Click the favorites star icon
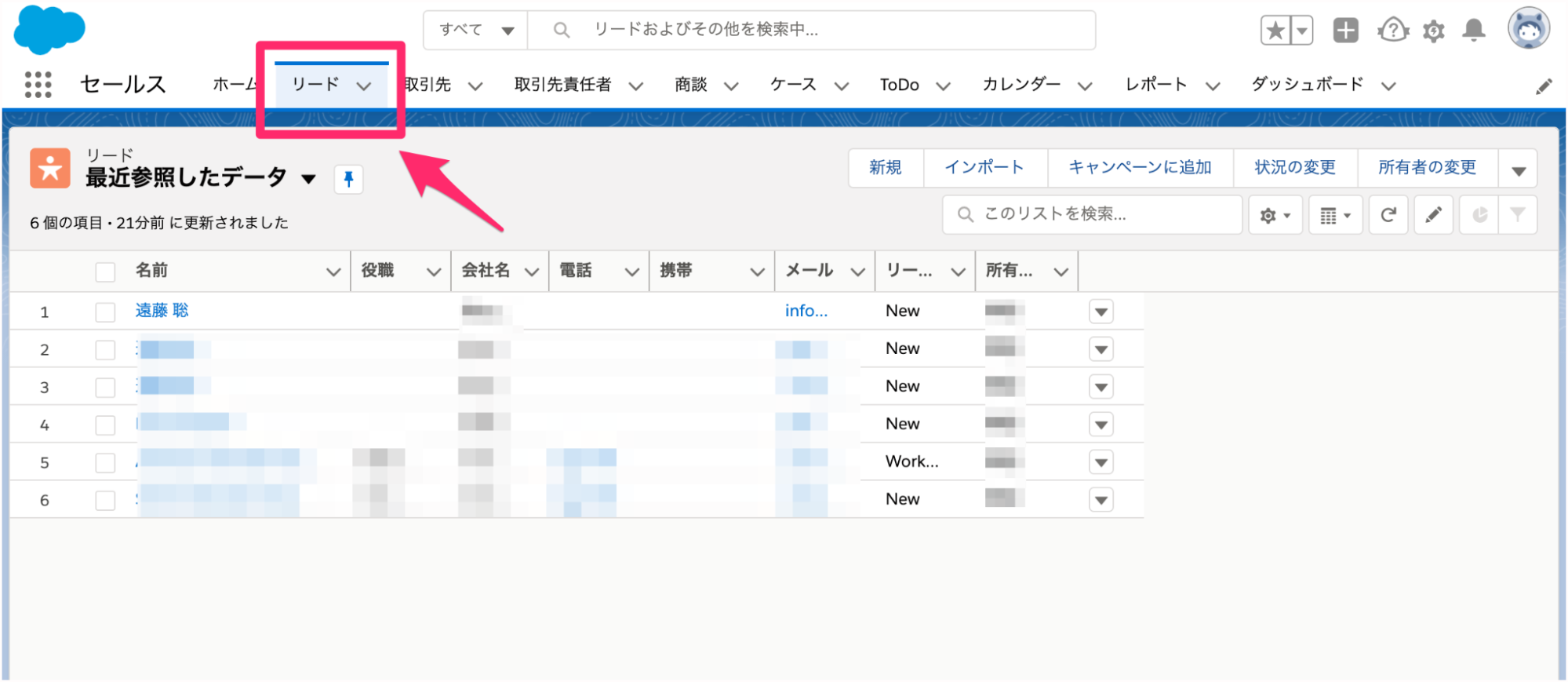 [1275, 31]
